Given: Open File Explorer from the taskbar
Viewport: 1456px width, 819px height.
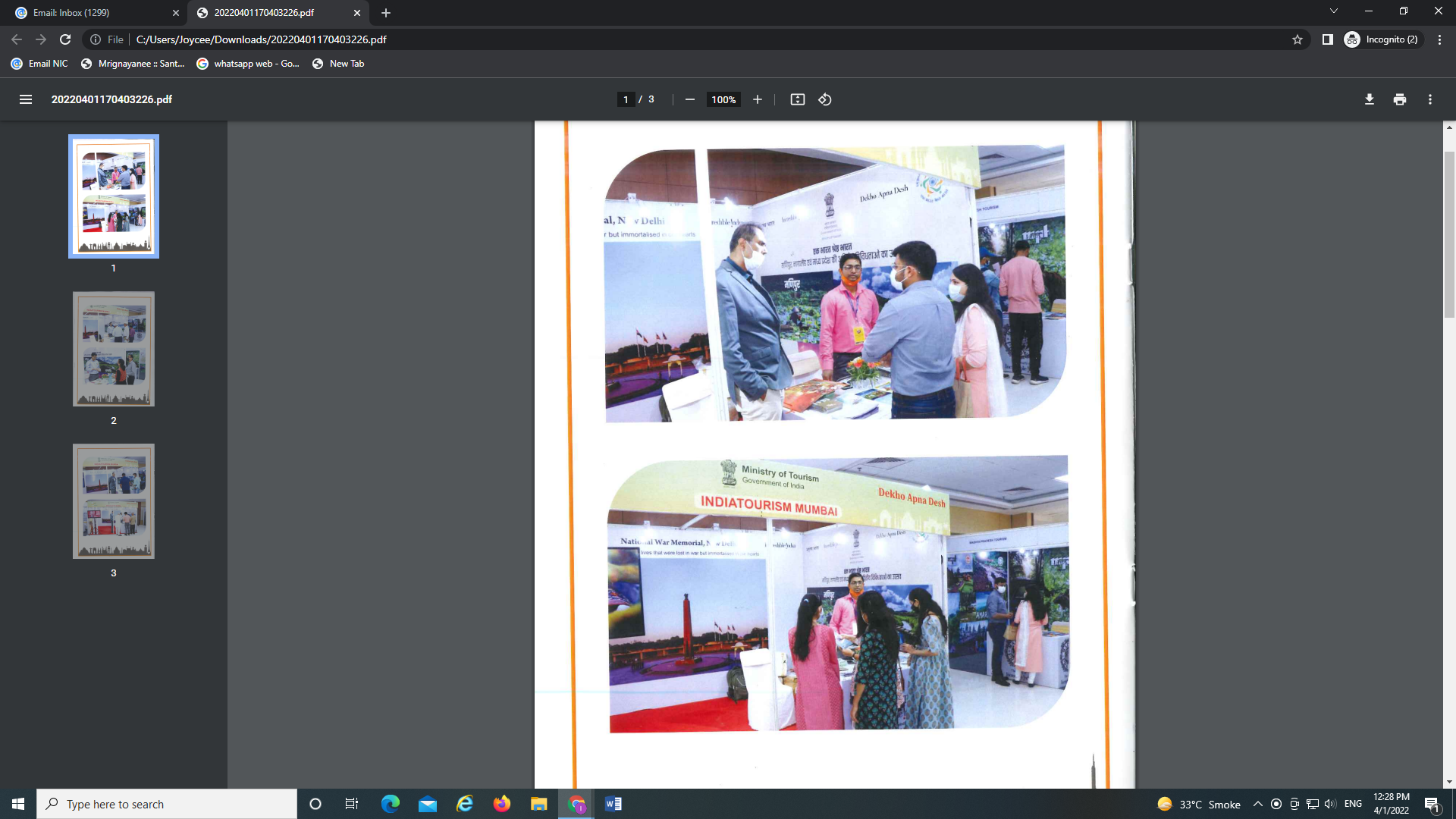Looking at the screenshot, I should pyautogui.click(x=539, y=804).
